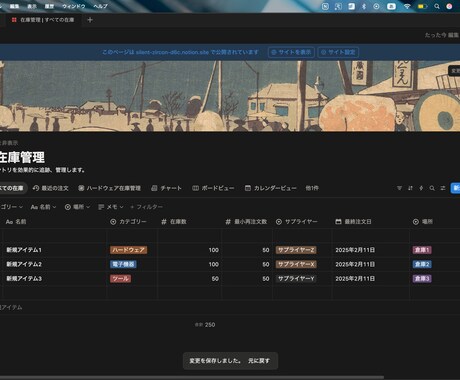This screenshot has width=460, height=380.
Task: Click the horizontal scrollbar at the bottom
Action: [192, 378]
